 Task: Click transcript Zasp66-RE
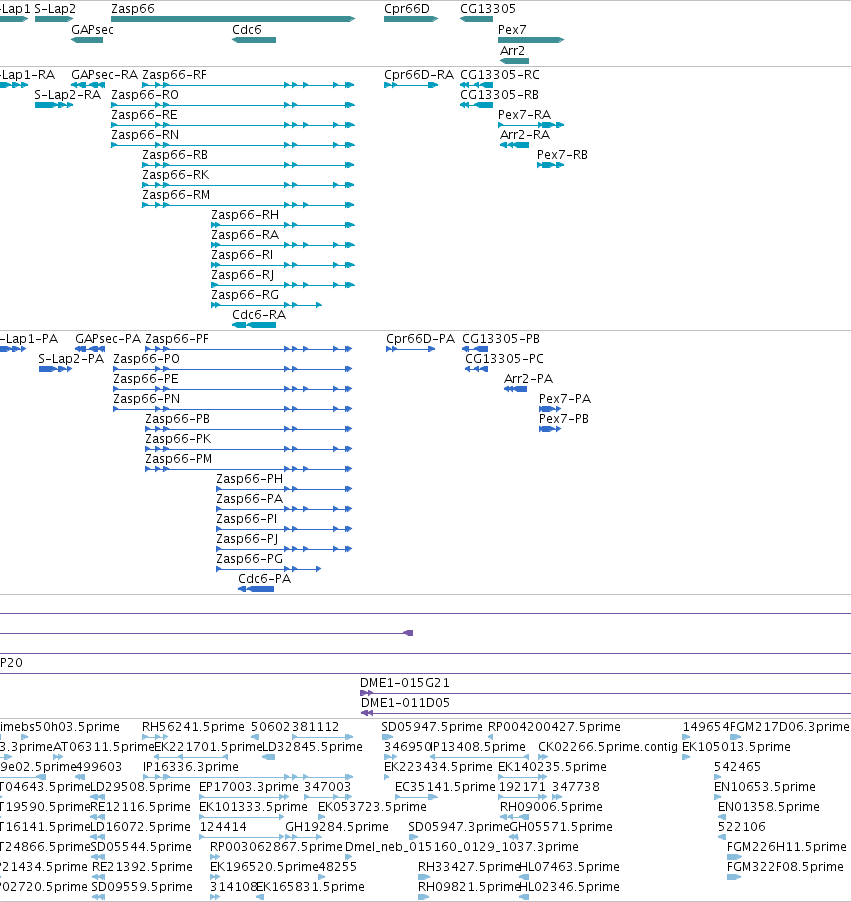point(144,114)
